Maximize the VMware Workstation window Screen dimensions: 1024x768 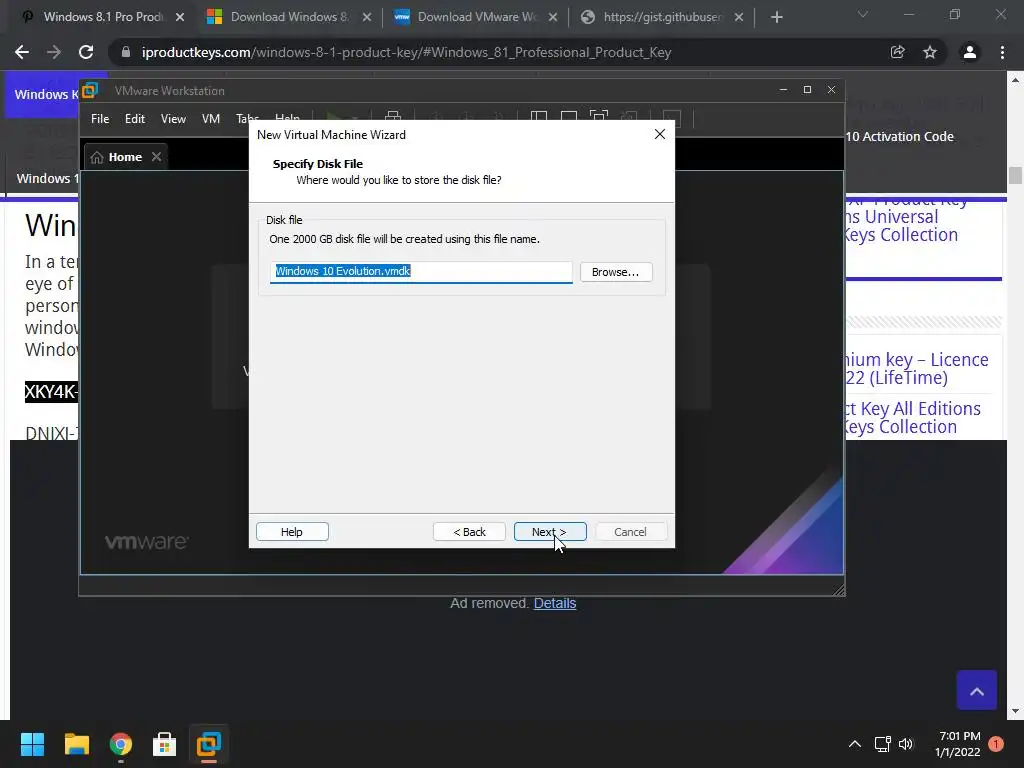[807, 89]
